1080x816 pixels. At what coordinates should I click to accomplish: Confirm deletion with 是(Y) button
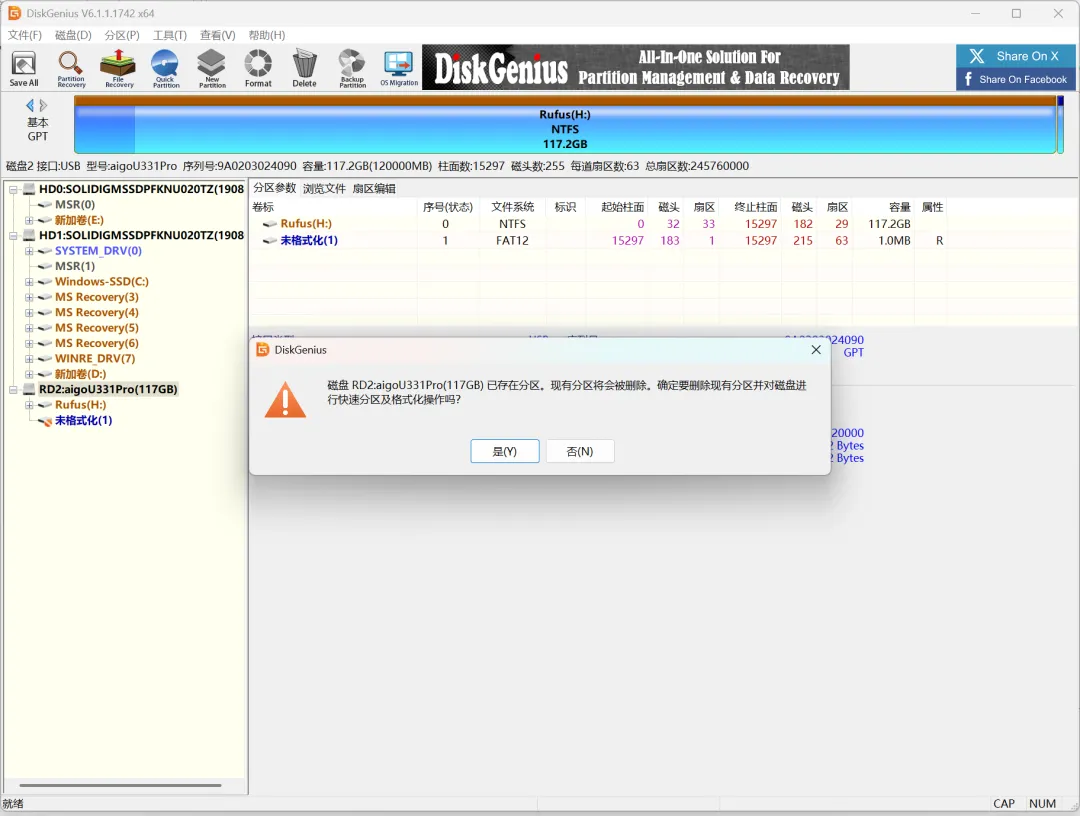(505, 451)
